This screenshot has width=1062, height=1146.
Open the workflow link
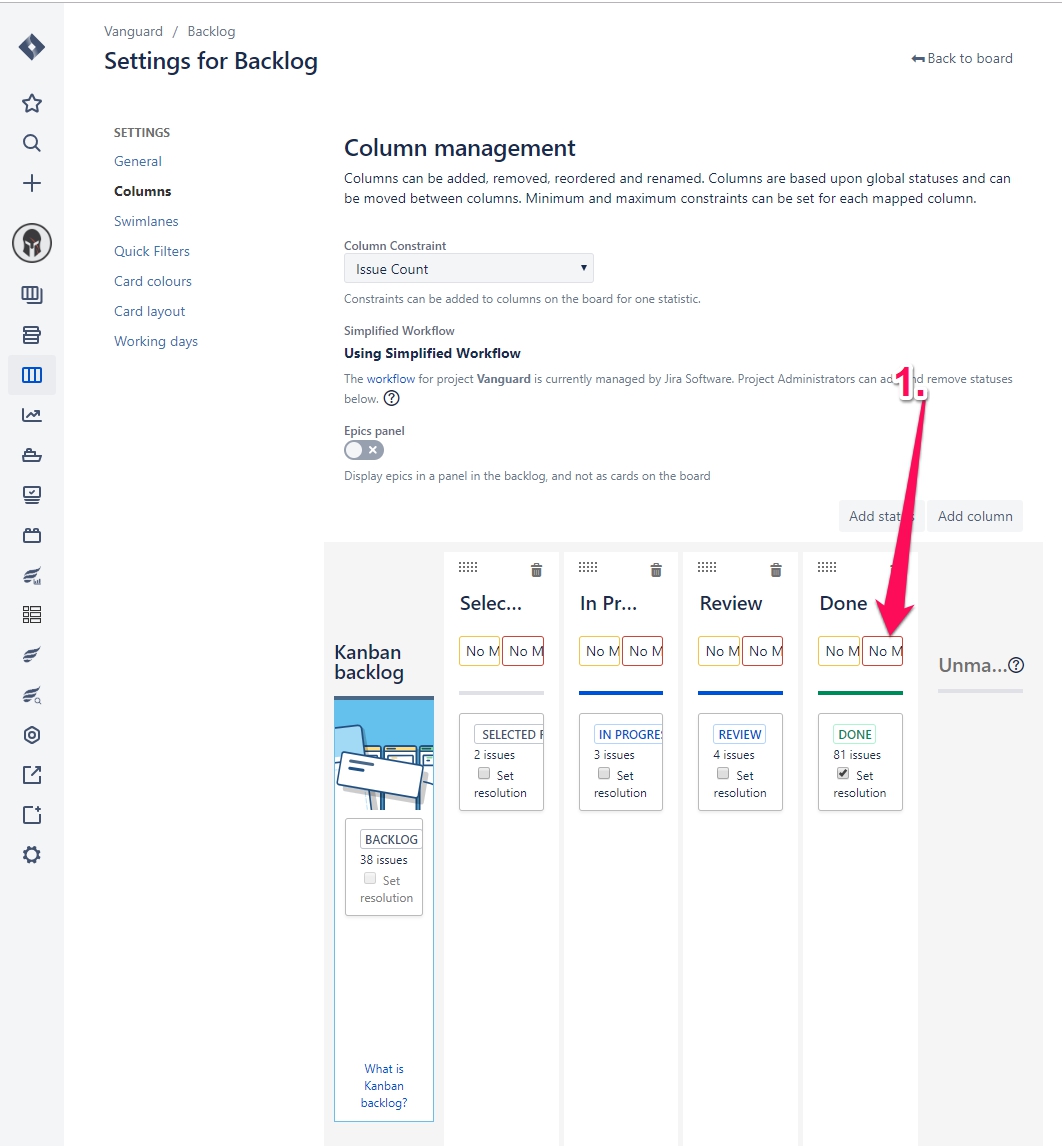point(390,379)
